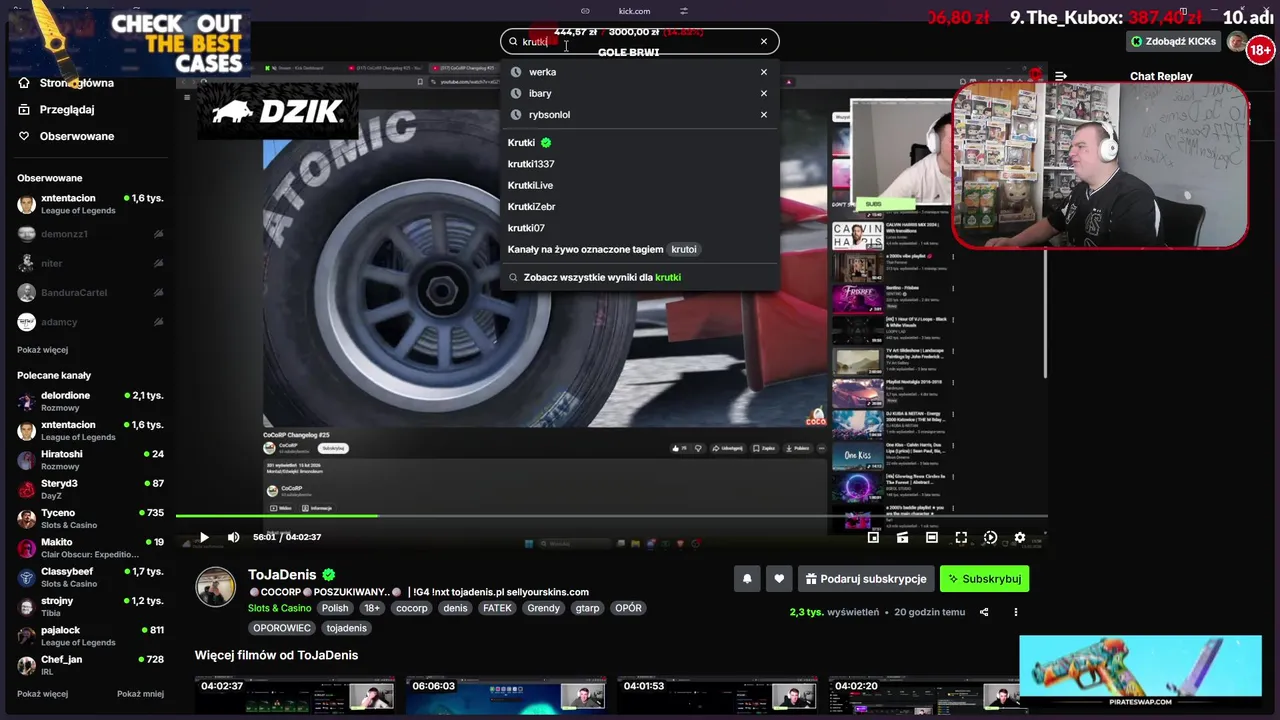
Task: Click Podaruj subskrypcje gift button
Action: [x=865, y=579]
